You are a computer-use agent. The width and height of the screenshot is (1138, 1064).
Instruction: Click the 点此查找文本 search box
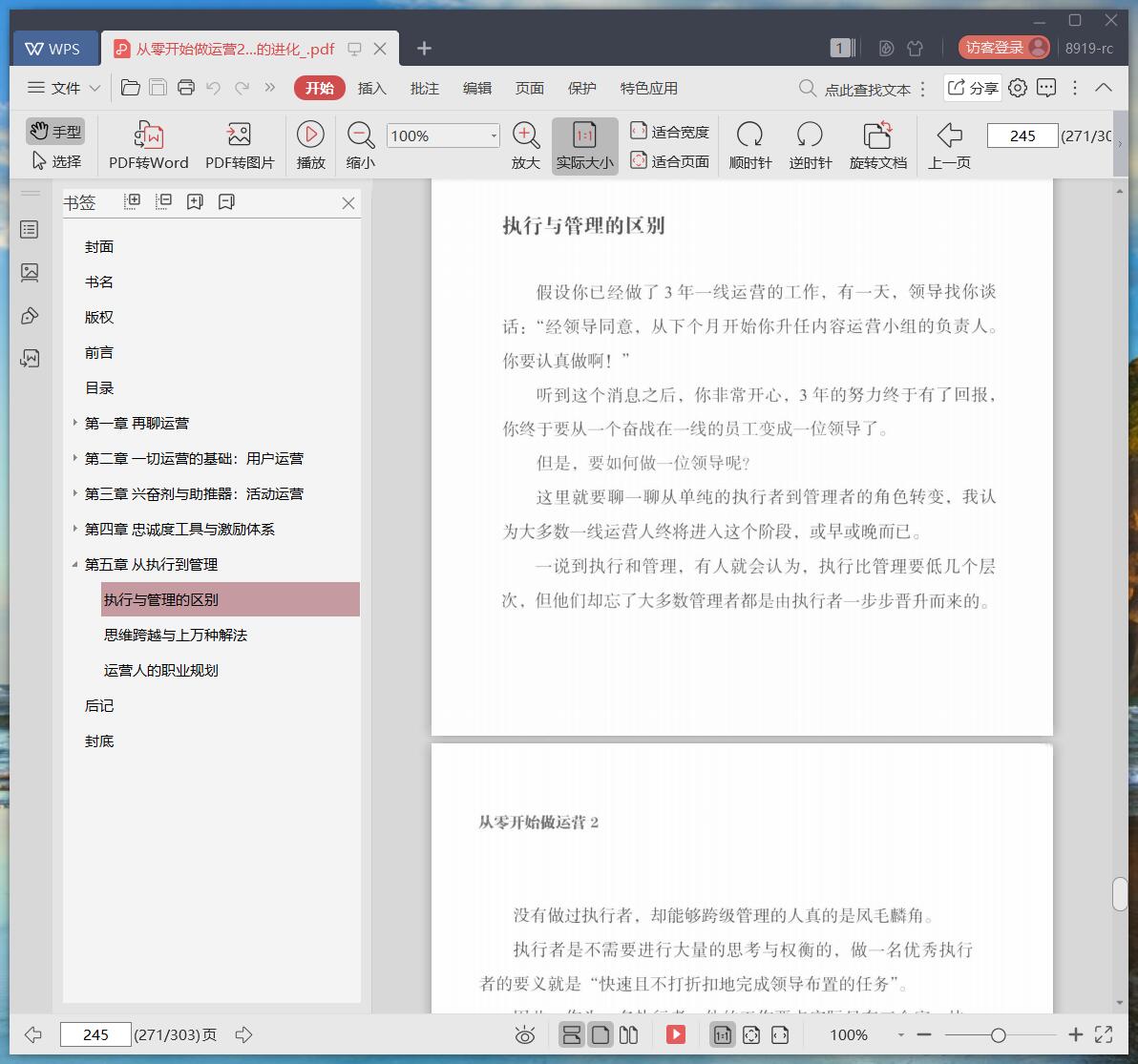pyautogui.click(x=855, y=89)
